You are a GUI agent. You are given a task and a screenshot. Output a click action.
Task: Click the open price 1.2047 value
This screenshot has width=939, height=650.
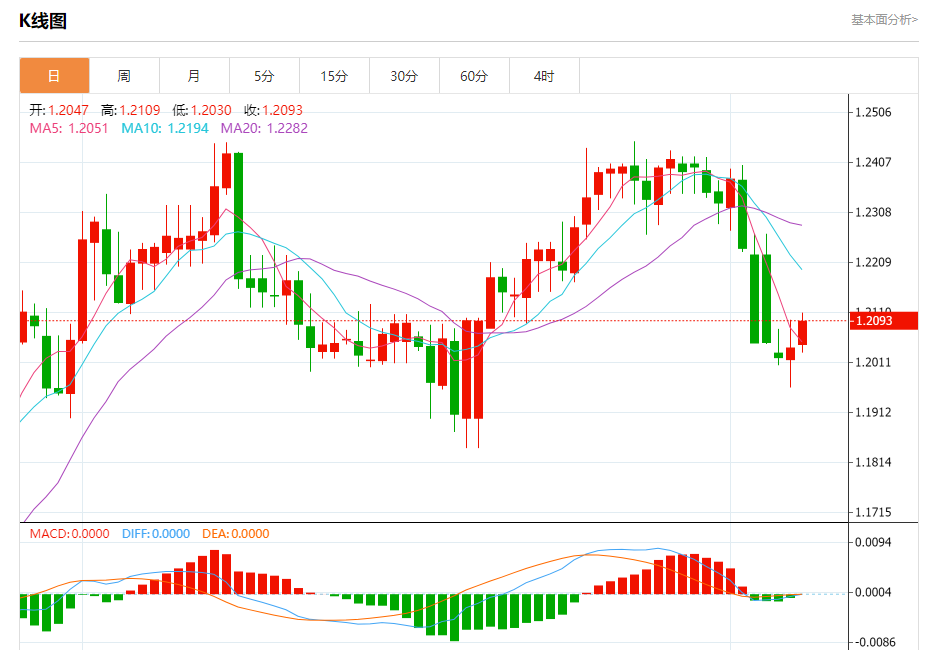68,110
